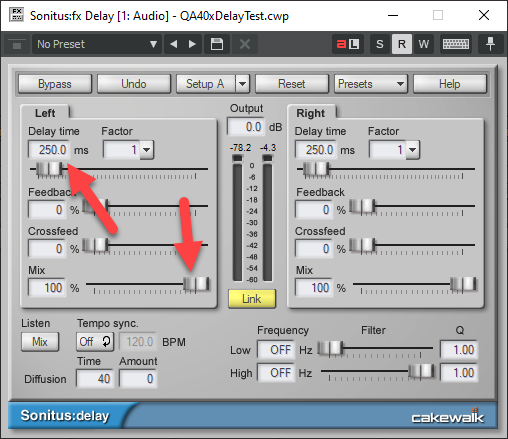Viewport: 508px width, 439px height.
Task: Toggle the Tempo sync Off button
Action: tap(95, 342)
